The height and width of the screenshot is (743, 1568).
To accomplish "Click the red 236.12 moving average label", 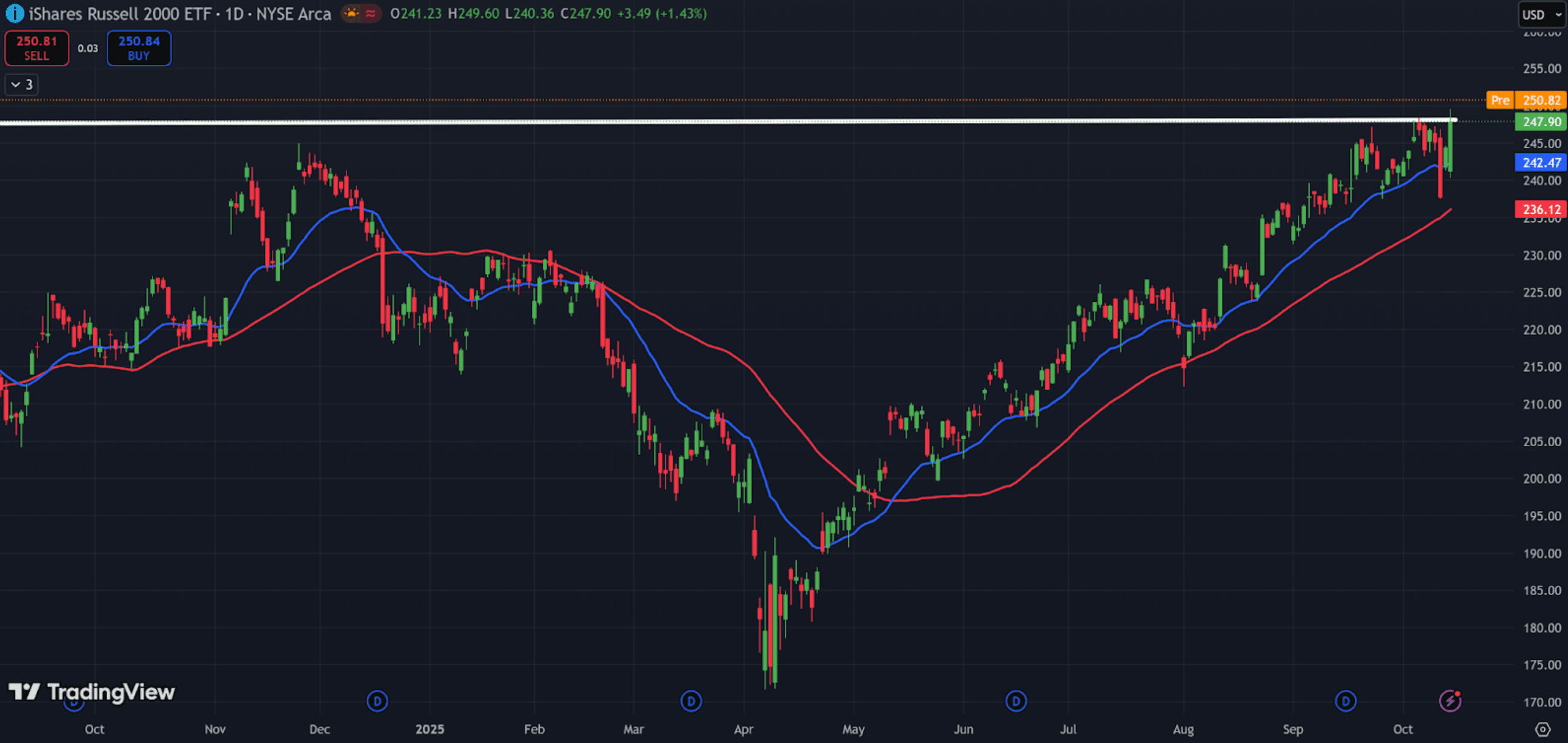I will [1540, 210].
